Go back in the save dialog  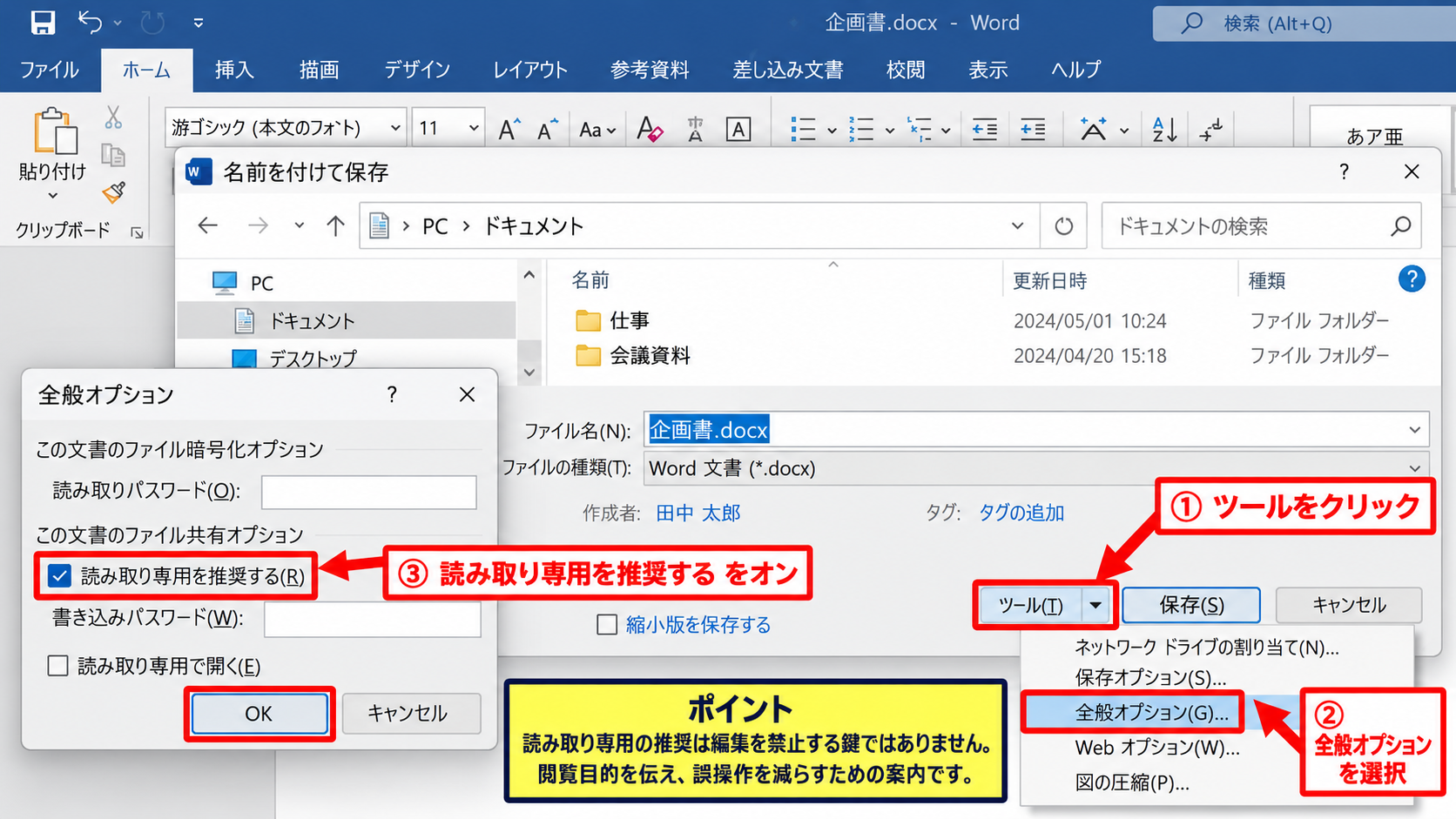click(207, 226)
